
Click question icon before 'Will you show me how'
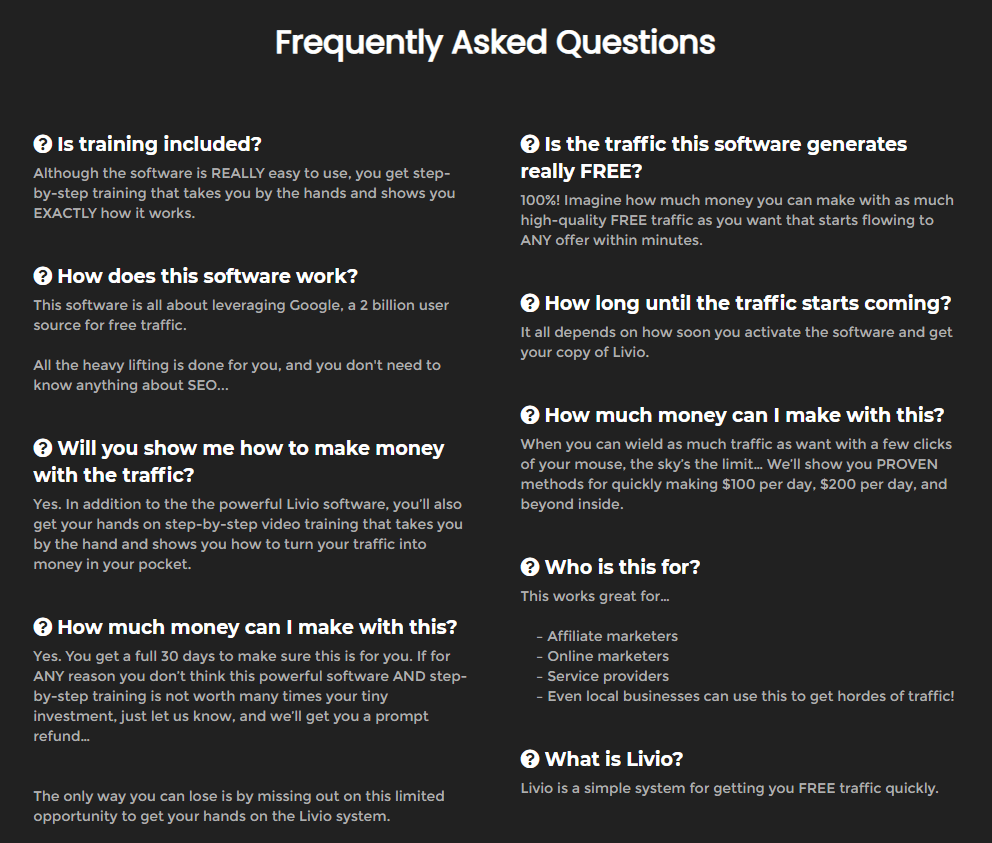pos(42,448)
